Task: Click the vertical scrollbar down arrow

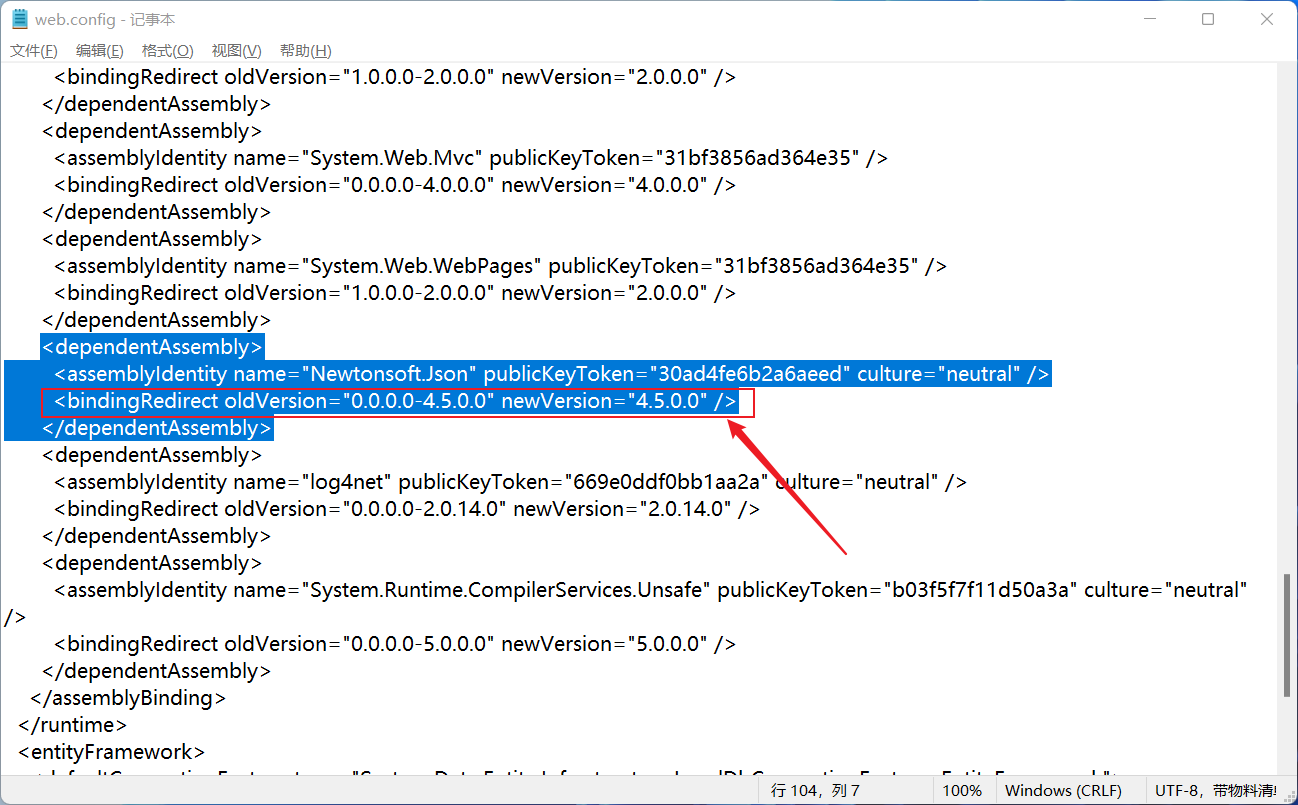Action: pyautogui.click(x=1287, y=764)
